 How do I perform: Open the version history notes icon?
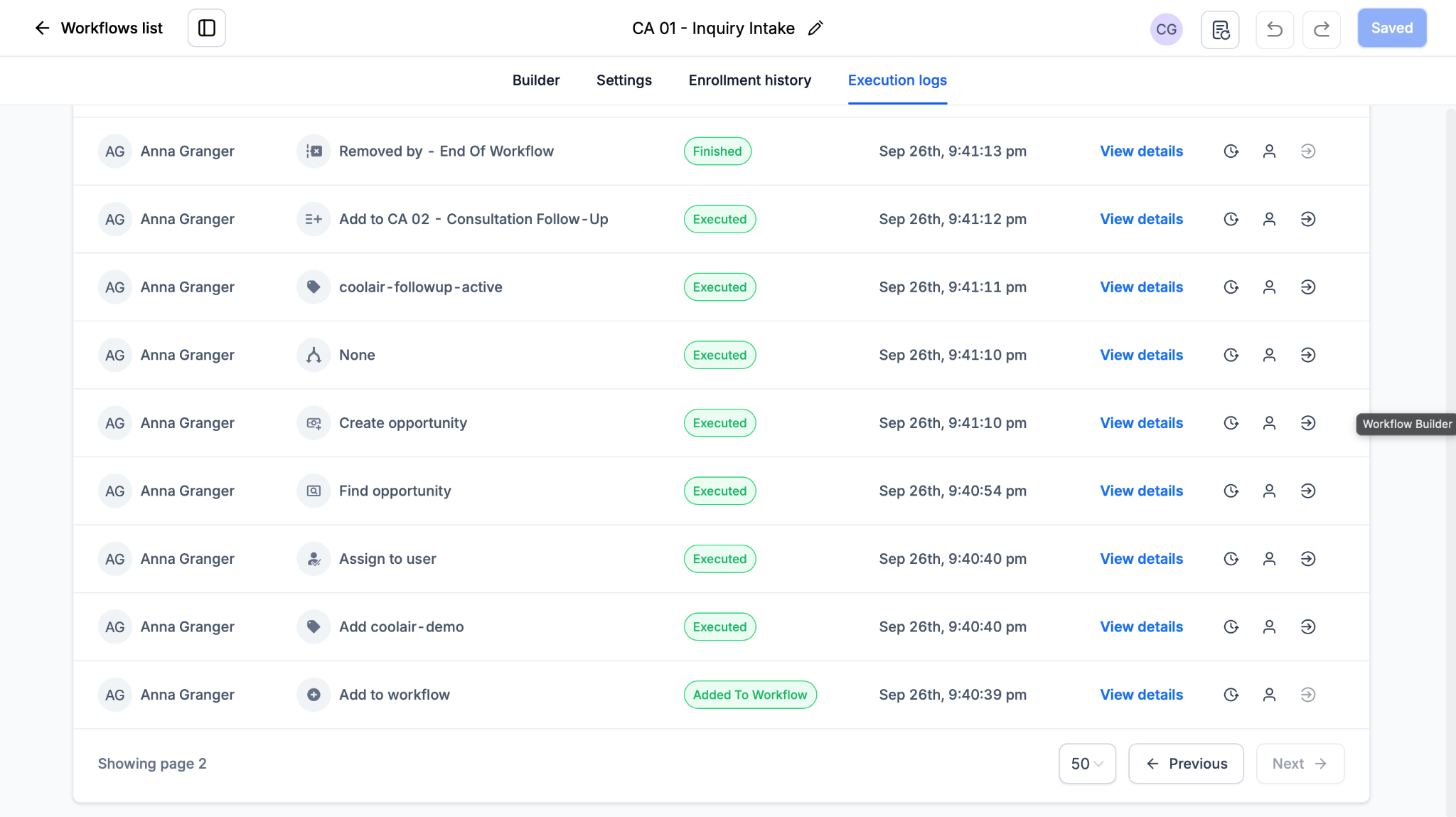[x=1220, y=29]
